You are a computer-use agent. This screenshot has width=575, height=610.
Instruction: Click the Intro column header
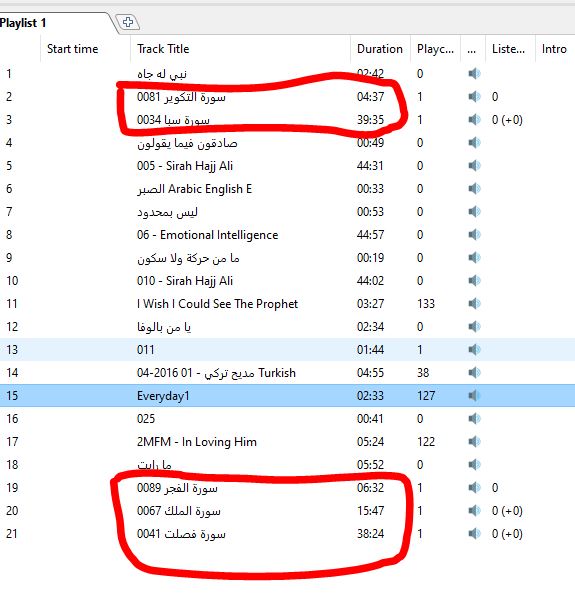[555, 49]
